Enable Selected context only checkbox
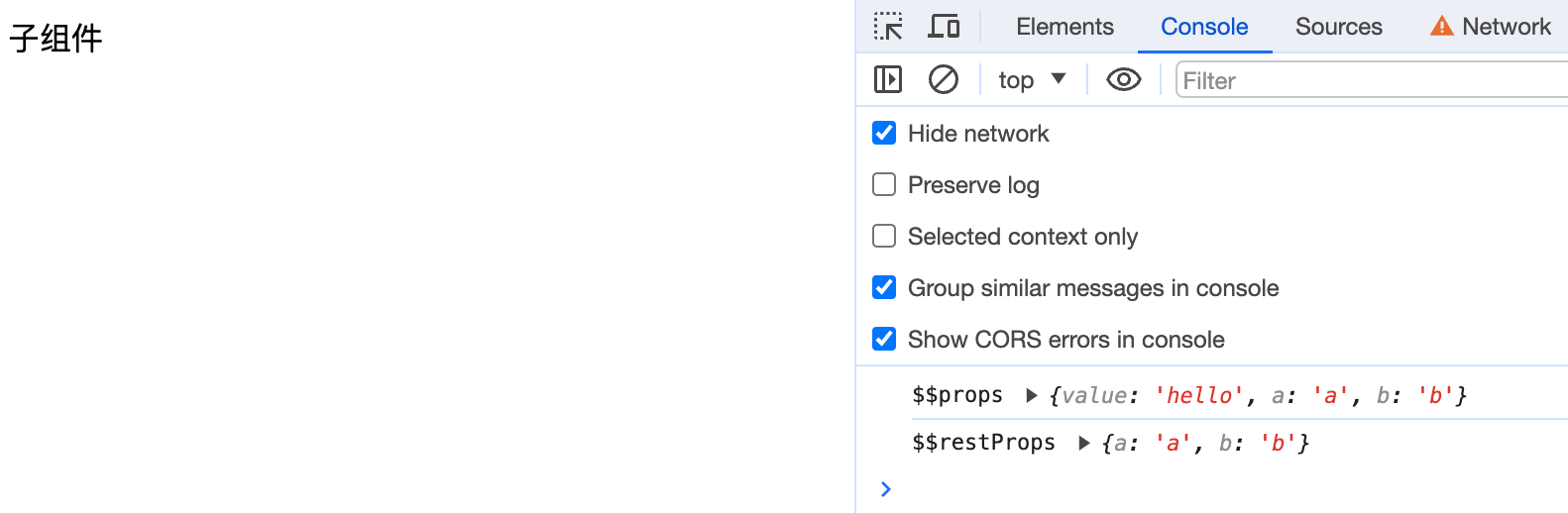The image size is (1568, 513). pyautogui.click(x=884, y=237)
